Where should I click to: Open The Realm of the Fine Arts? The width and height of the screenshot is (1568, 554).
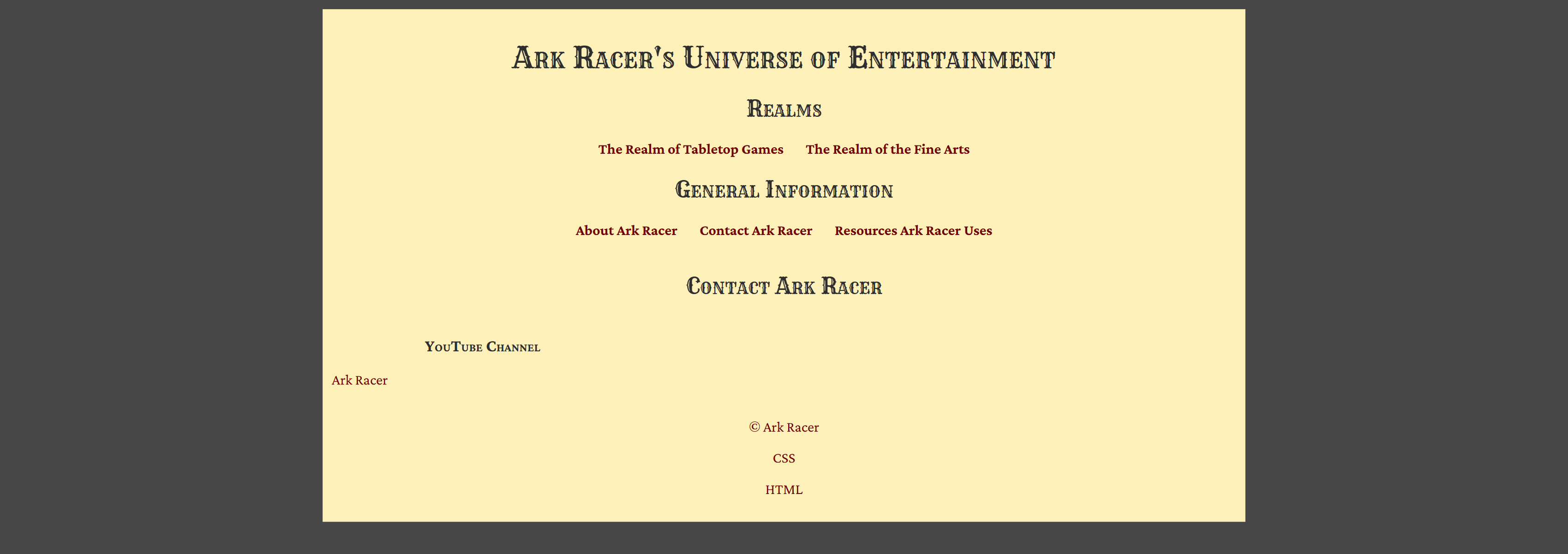click(887, 149)
